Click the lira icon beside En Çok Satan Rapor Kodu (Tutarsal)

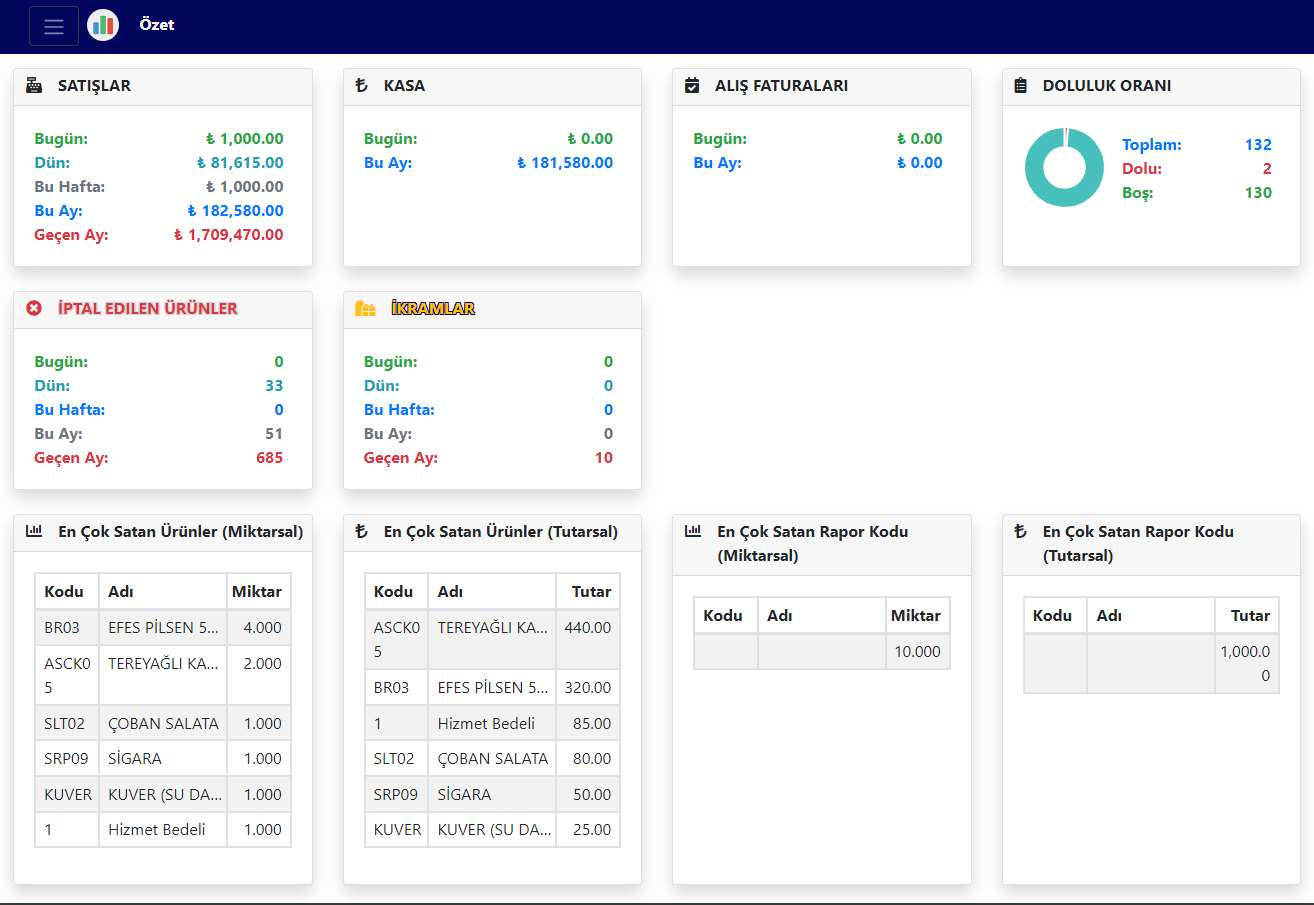pyautogui.click(x=1021, y=532)
